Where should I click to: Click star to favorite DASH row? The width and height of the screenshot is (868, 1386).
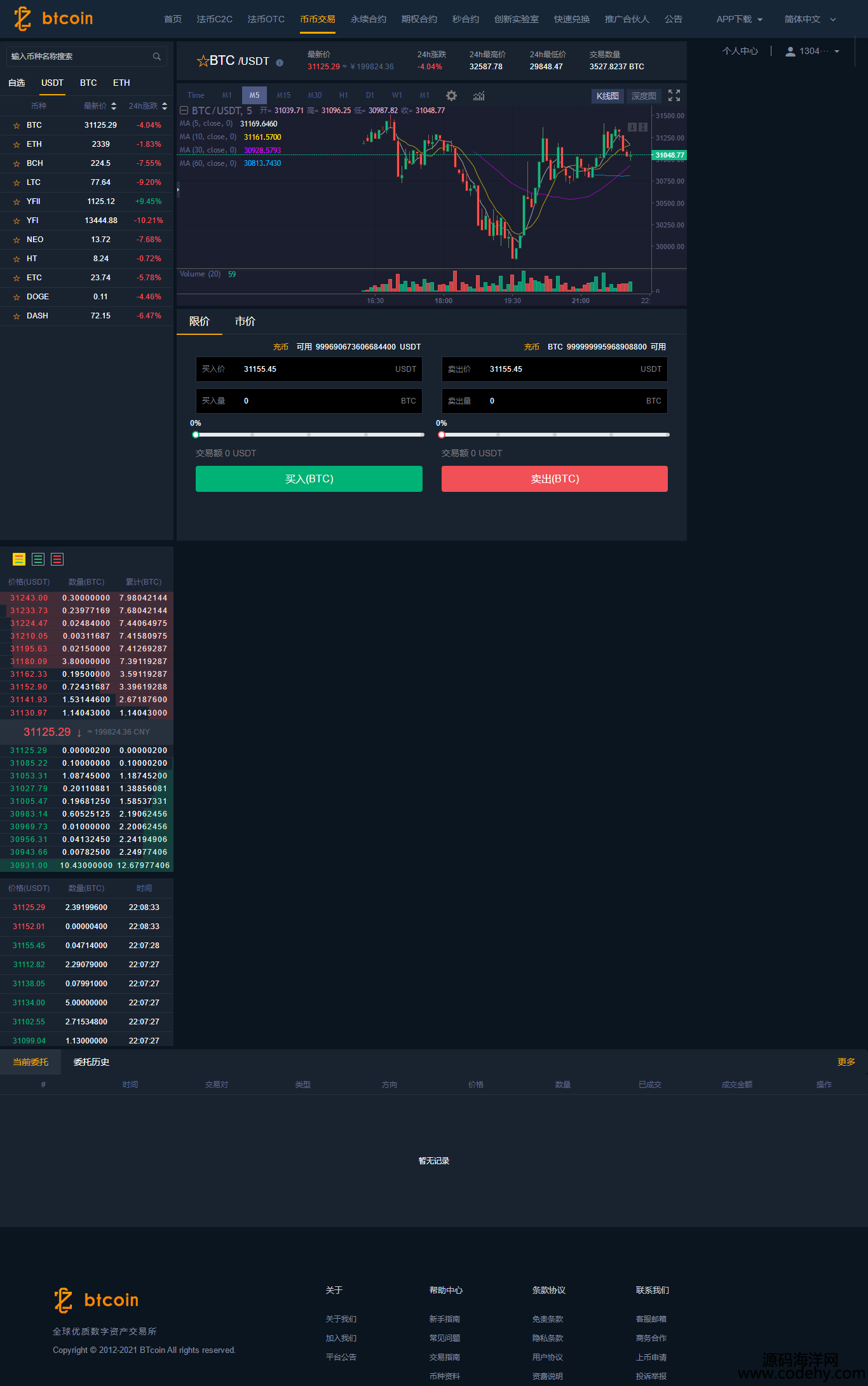click(x=17, y=316)
